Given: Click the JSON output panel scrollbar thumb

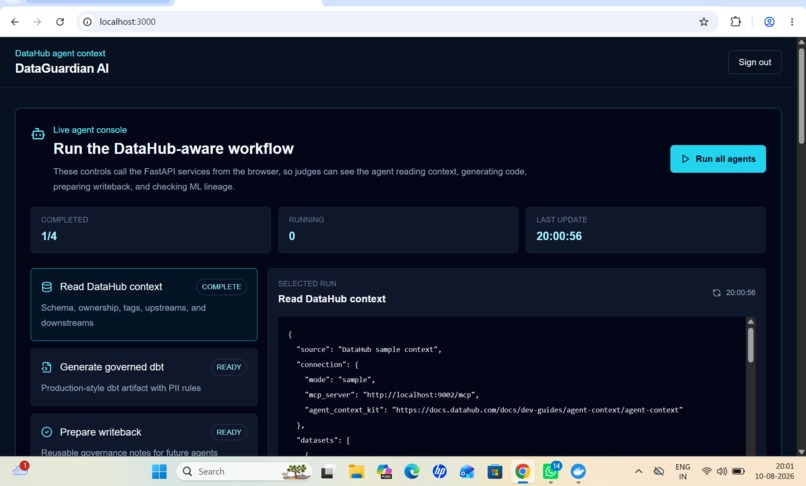Looking at the screenshot, I should coord(750,345).
